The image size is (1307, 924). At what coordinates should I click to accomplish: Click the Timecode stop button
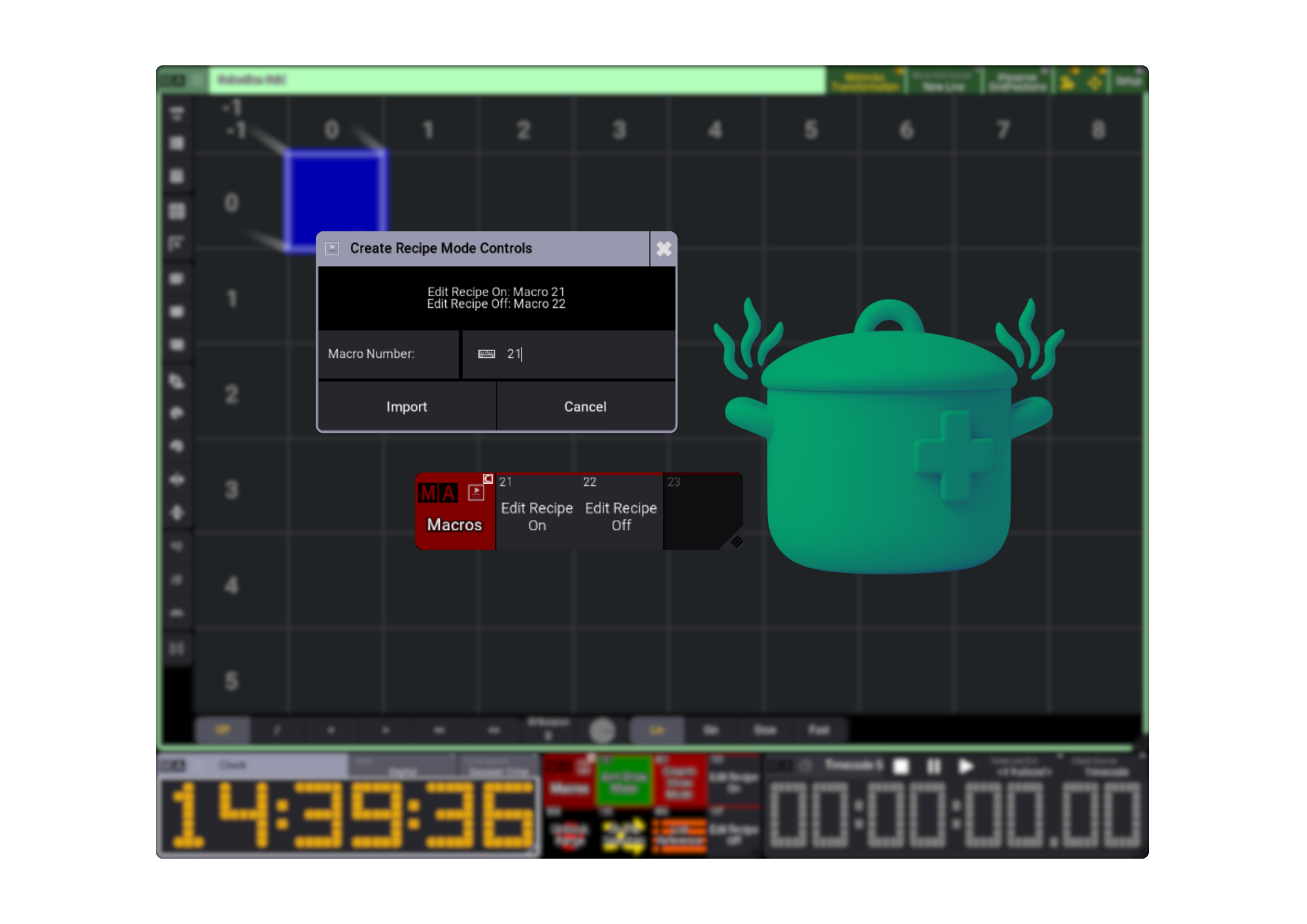901,766
